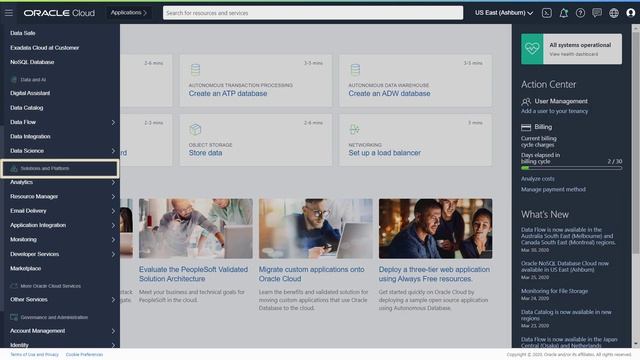Click Create an ATP database link
The width and height of the screenshot is (640, 360).
click(x=228, y=93)
